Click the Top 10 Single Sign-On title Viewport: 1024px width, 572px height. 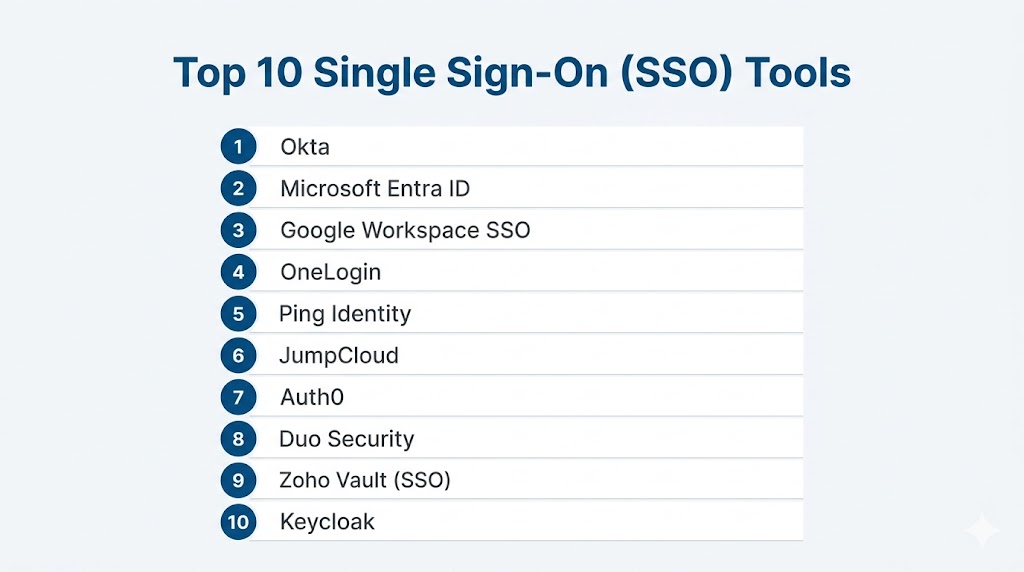(512, 73)
